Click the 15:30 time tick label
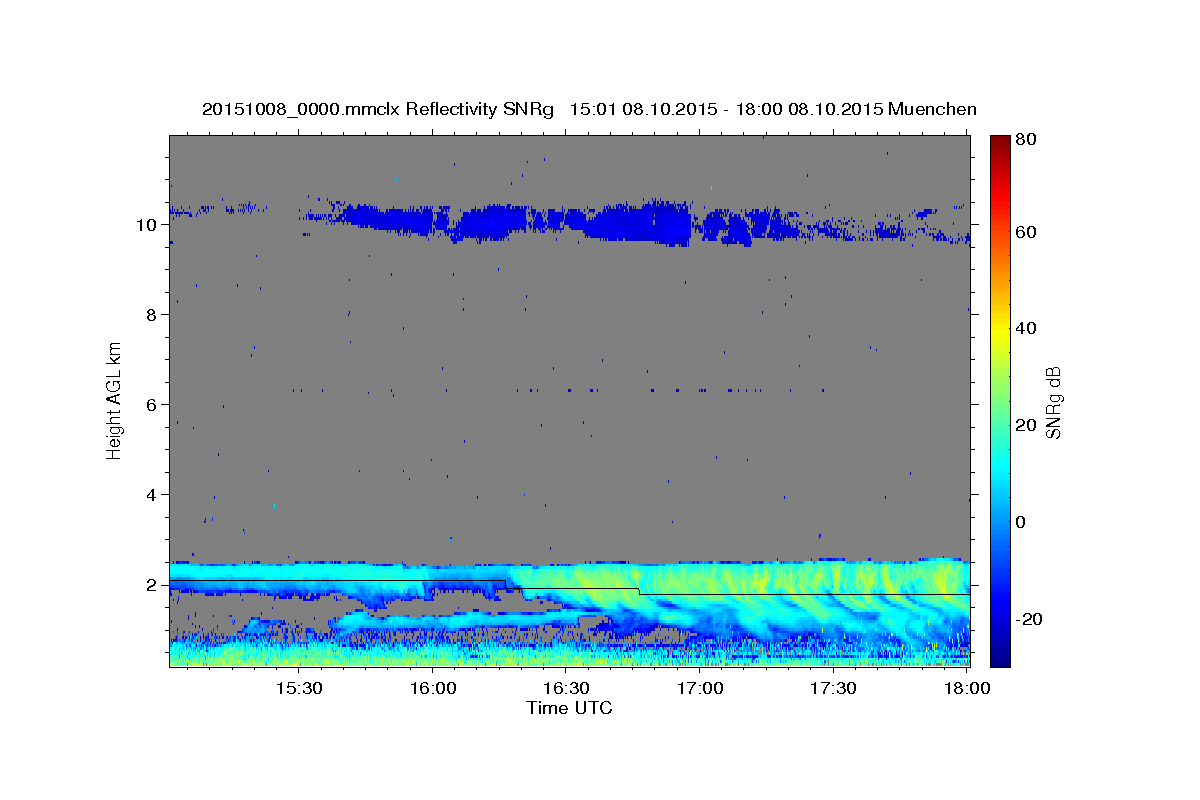 pos(298,689)
